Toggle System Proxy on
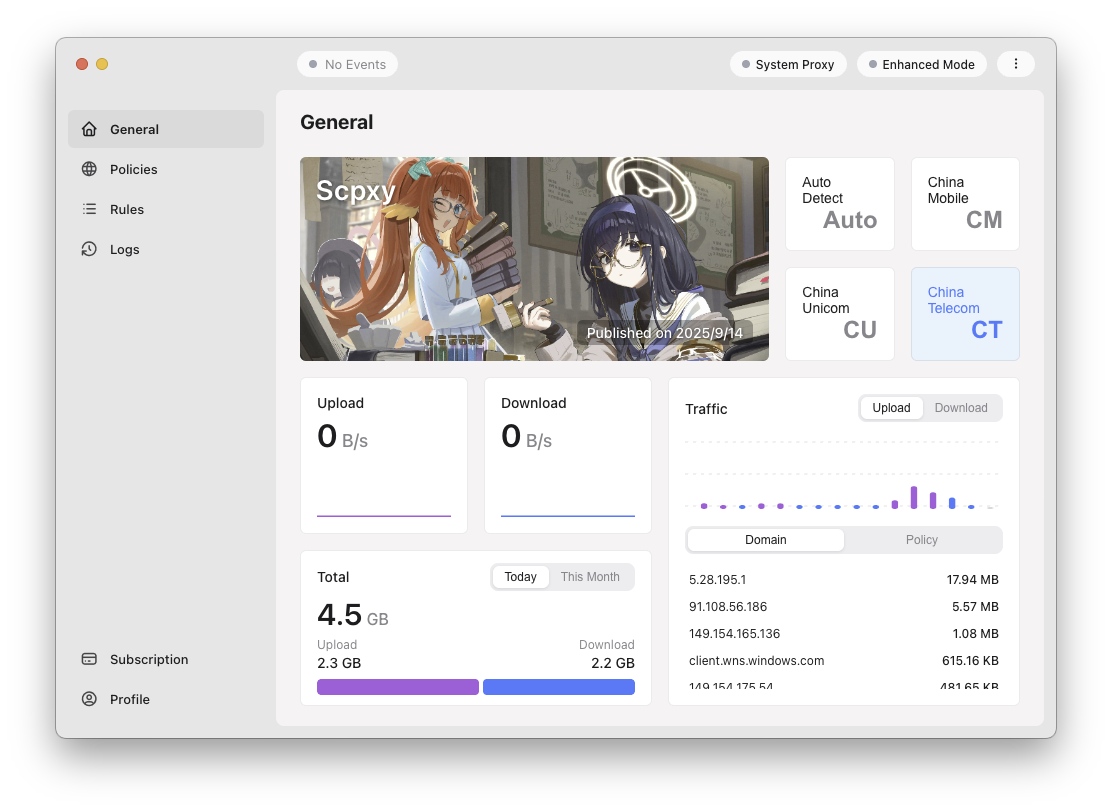This screenshot has height=812, width=1112. (x=788, y=63)
